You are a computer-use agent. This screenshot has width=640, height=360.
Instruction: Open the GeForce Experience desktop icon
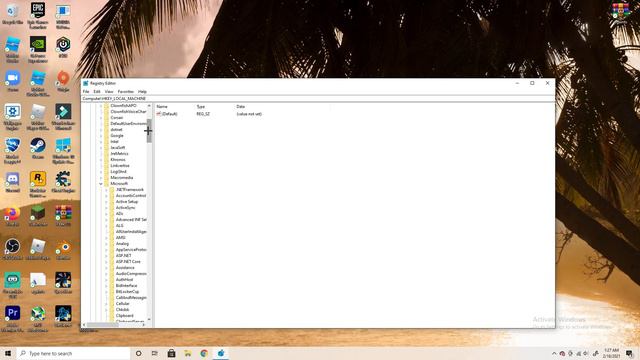pyautogui.click(x=38, y=49)
